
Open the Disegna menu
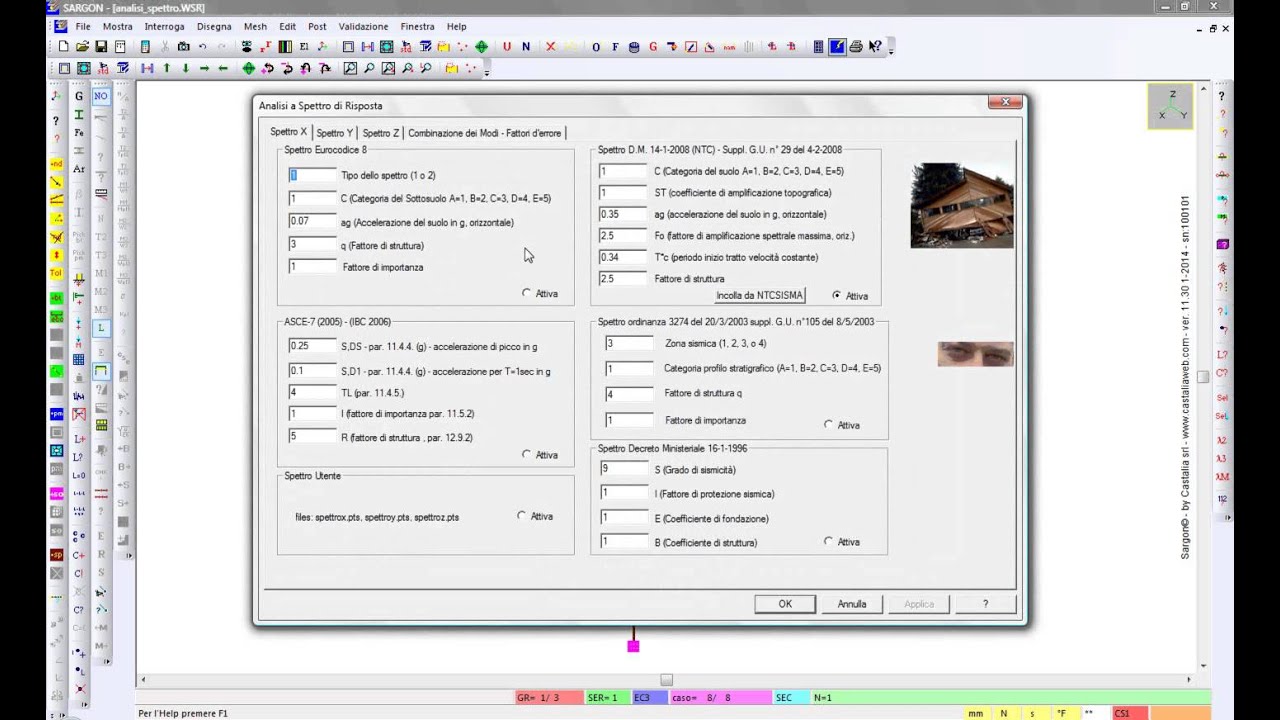(x=214, y=27)
